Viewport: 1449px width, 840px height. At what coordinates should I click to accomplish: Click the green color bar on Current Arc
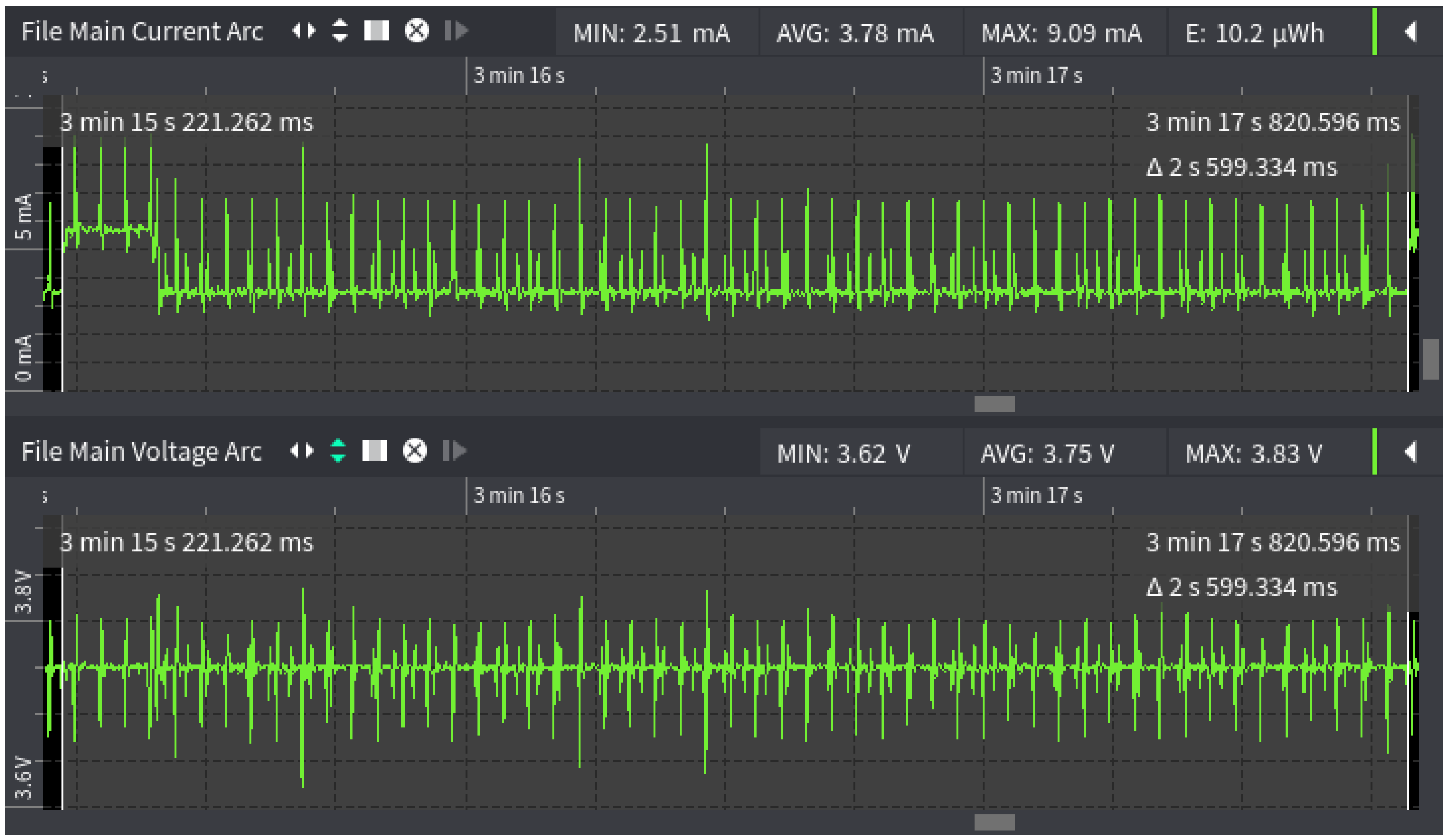point(1374,32)
